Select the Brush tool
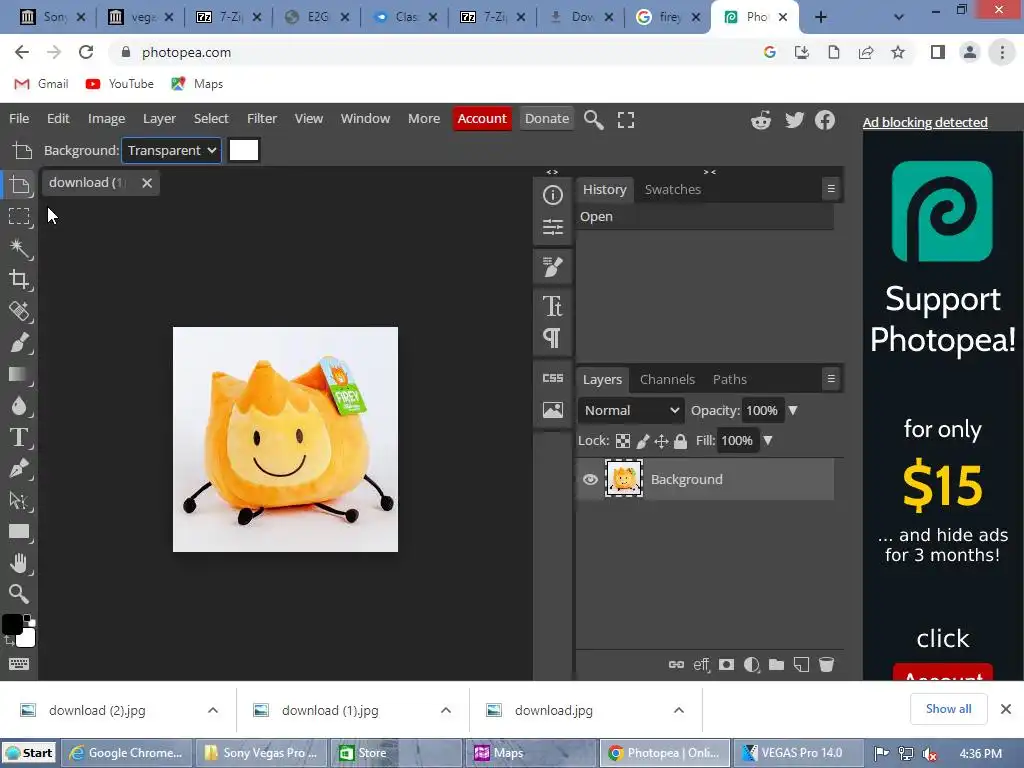This screenshot has width=1024, height=768. coord(19,342)
